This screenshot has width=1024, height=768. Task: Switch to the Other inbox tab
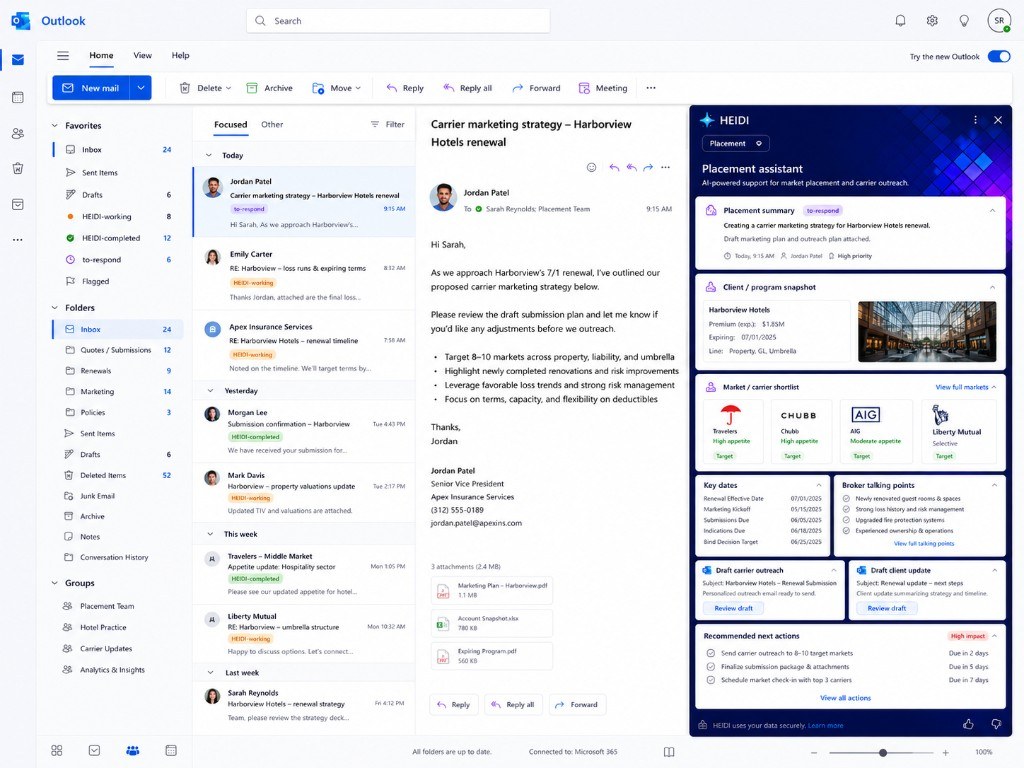272,125
